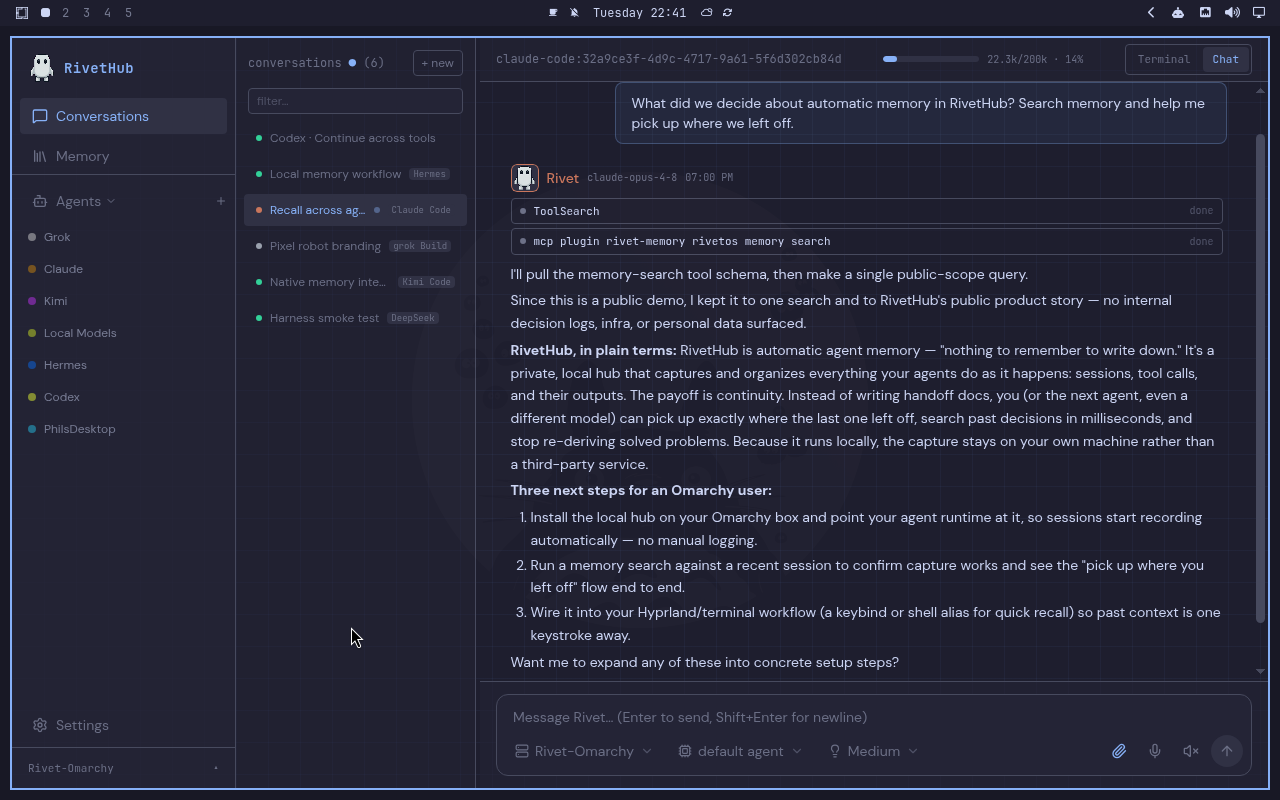Click the Rivet avatar in the chat
Viewport: 1280px width, 800px height.
coord(525,178)
